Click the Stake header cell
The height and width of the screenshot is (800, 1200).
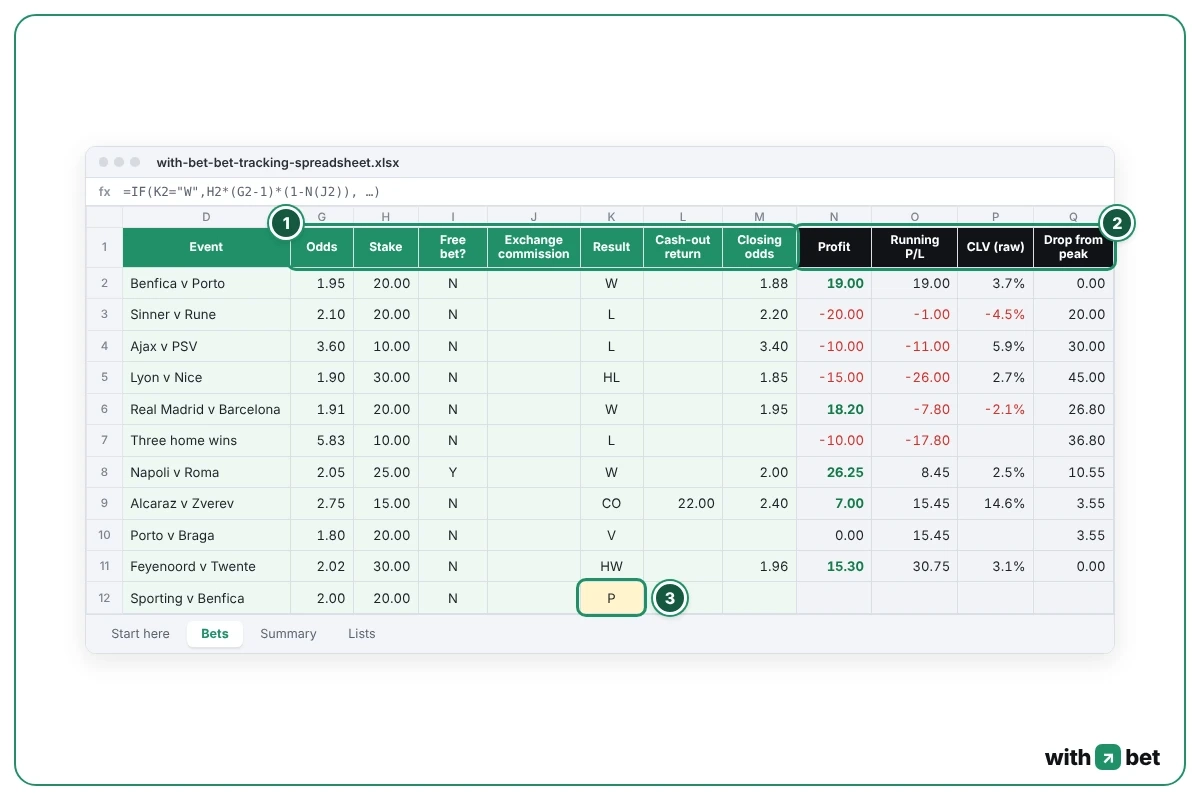(x=386, y=247)
